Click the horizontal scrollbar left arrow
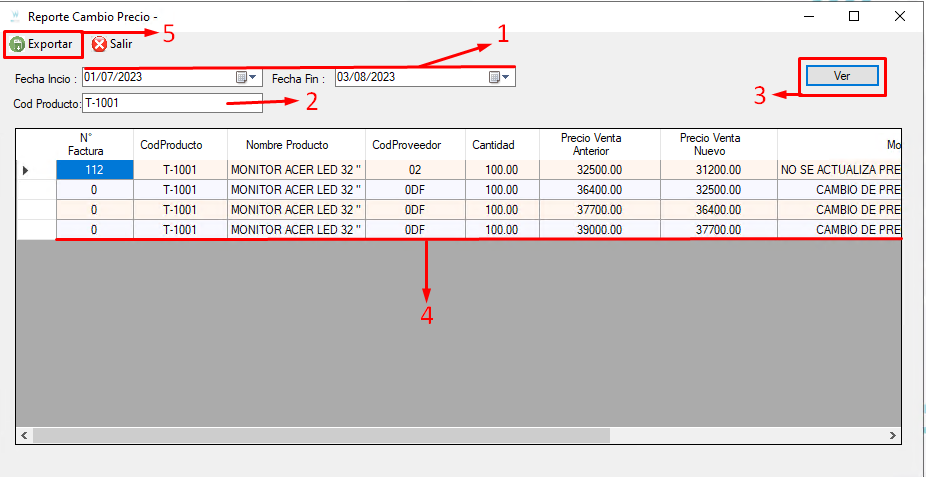The height and width of the screenshot is (477, 926). [x=24, y=436]
